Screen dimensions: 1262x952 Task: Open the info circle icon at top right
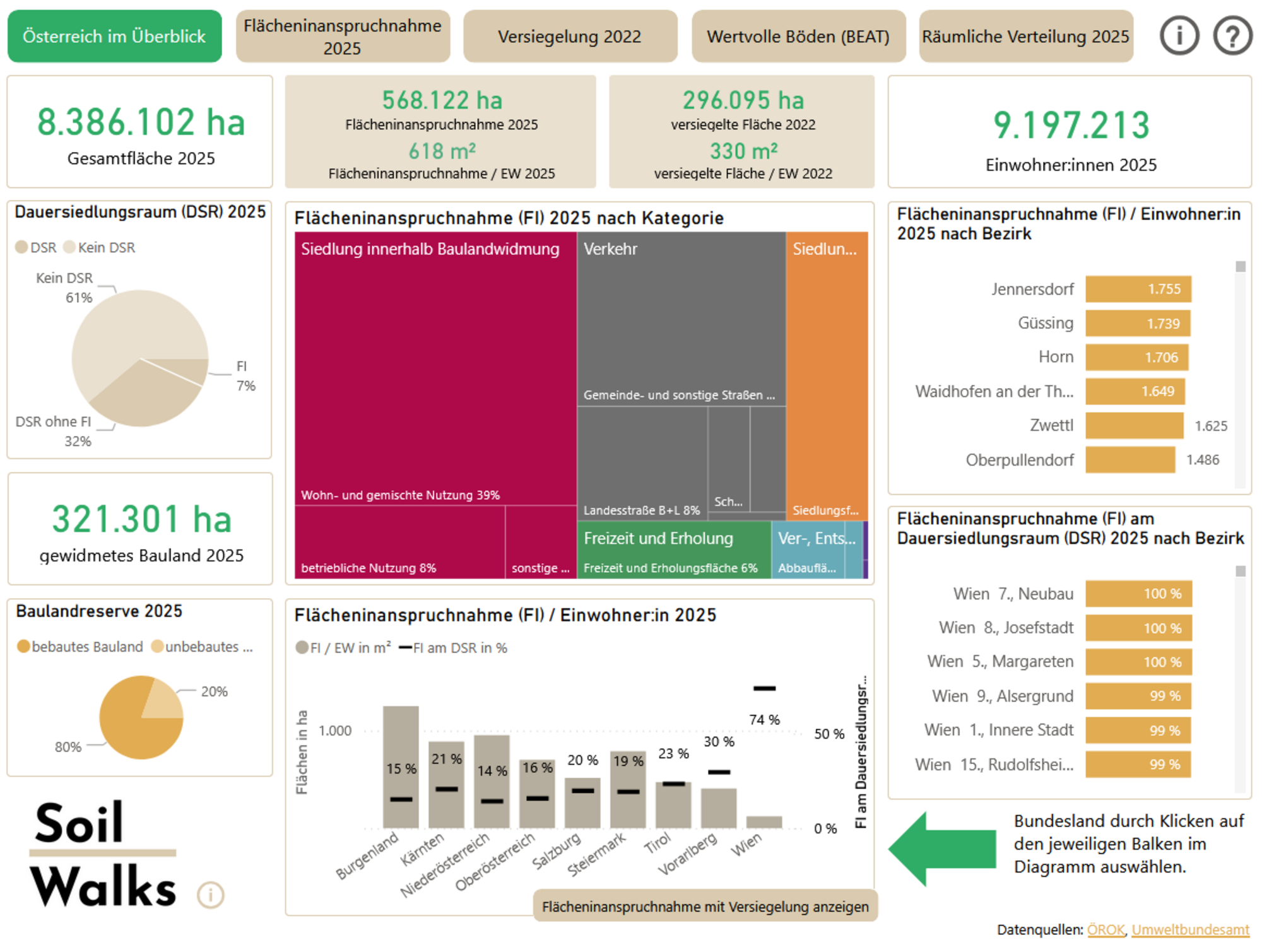point(1179,36)
